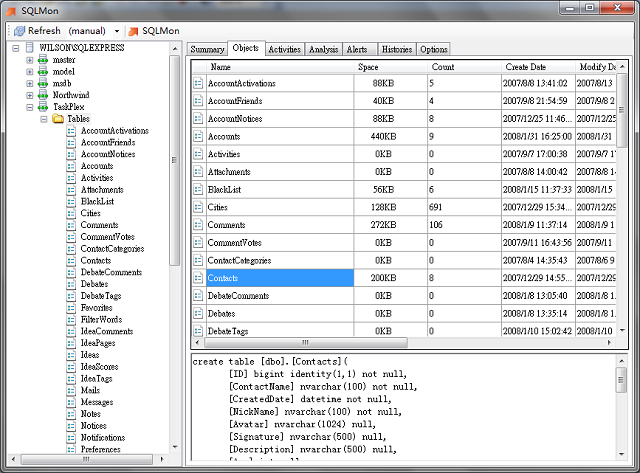Click the Tables folder icon
Viewport: 640px width, 473px height.
(57, 119)
